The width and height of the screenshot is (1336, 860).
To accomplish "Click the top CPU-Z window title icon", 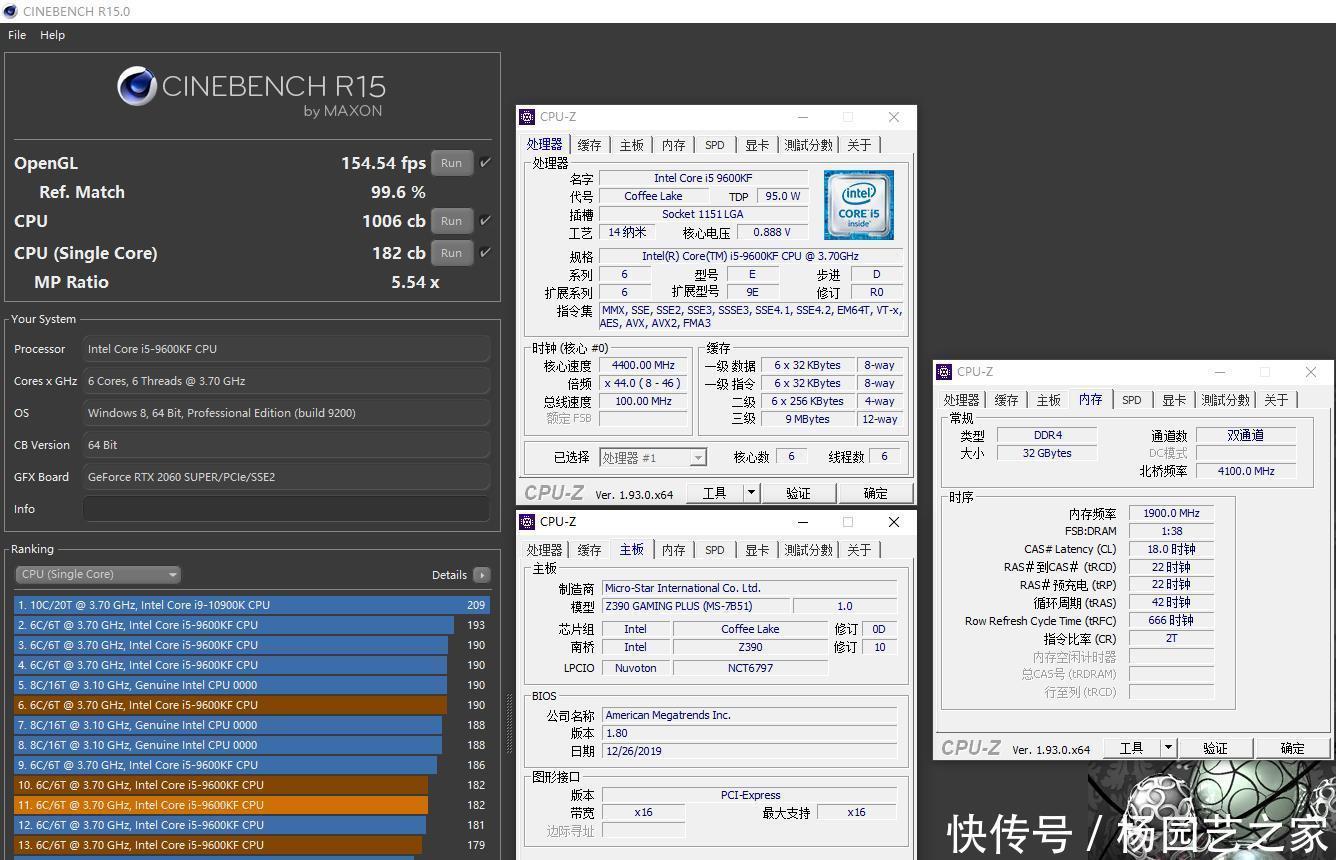I will (x=527, y=117).
